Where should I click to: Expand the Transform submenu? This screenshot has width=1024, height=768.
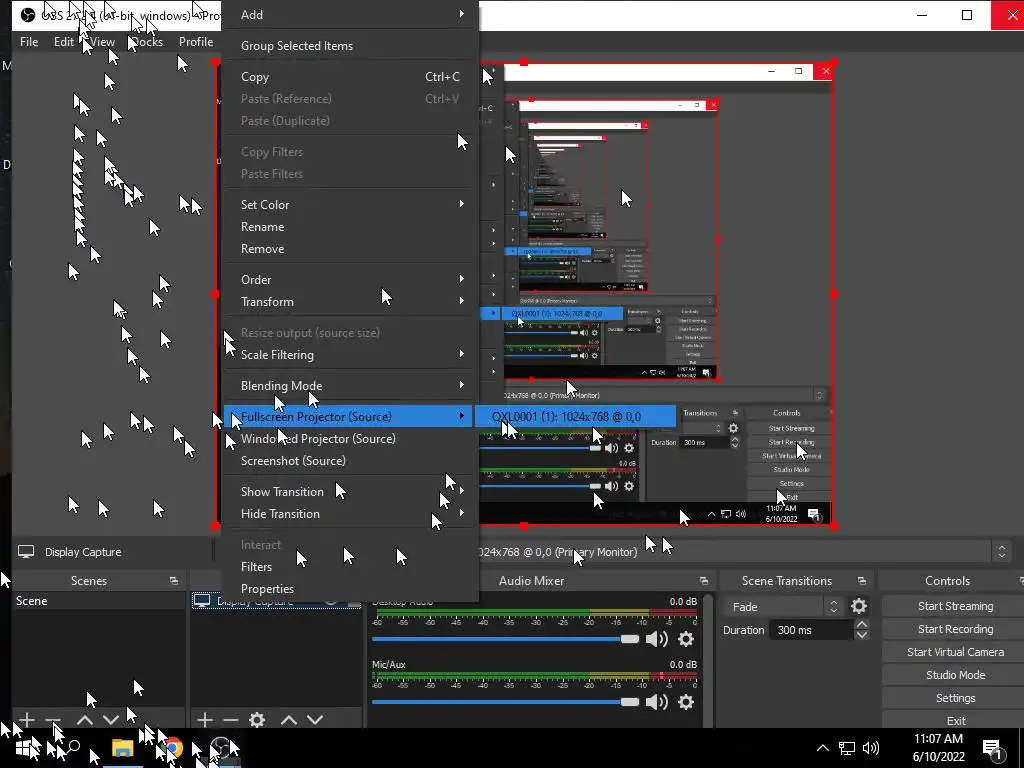[351, 302]
